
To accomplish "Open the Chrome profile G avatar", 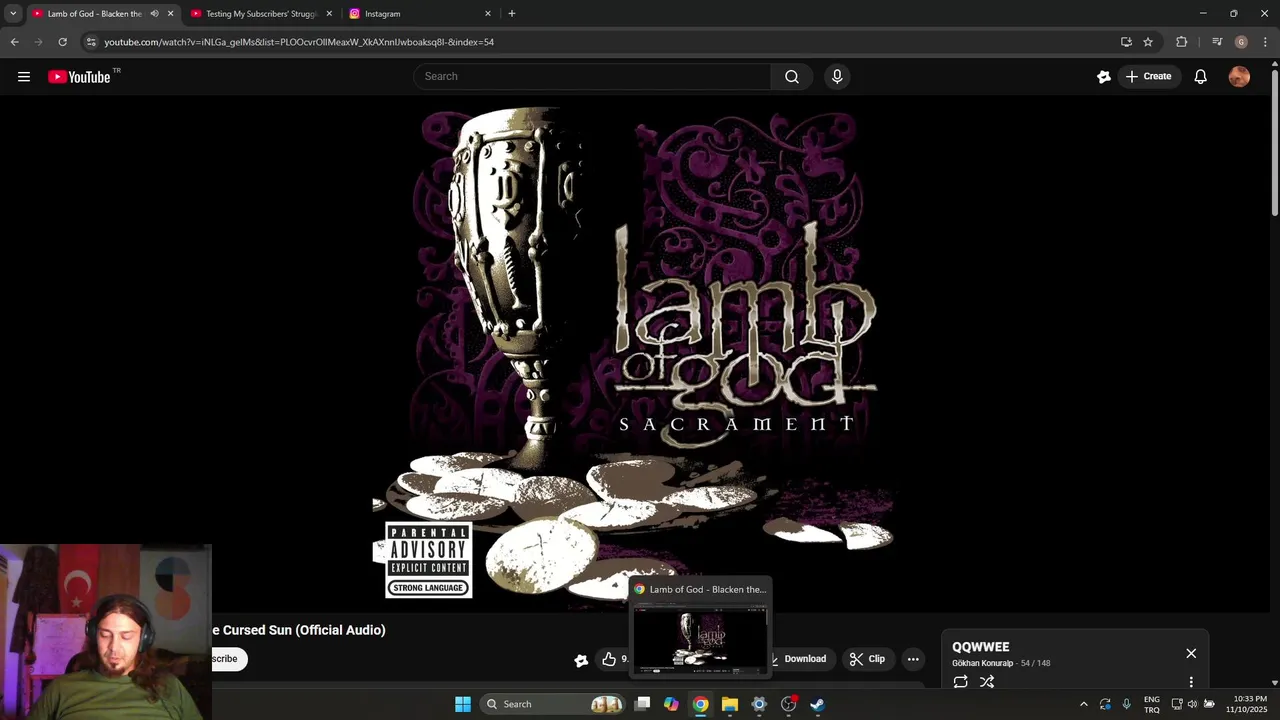I will pos(1241,42).
